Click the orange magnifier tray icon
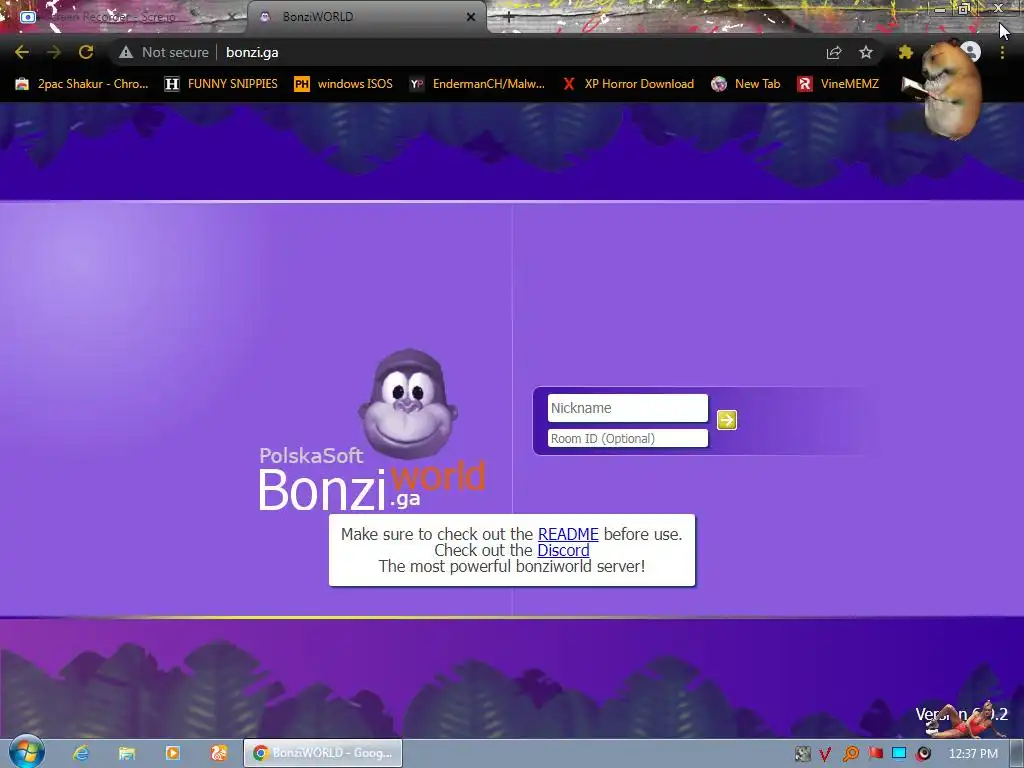This screenshot has width=1024, height=768. click(x=850, y=754)
